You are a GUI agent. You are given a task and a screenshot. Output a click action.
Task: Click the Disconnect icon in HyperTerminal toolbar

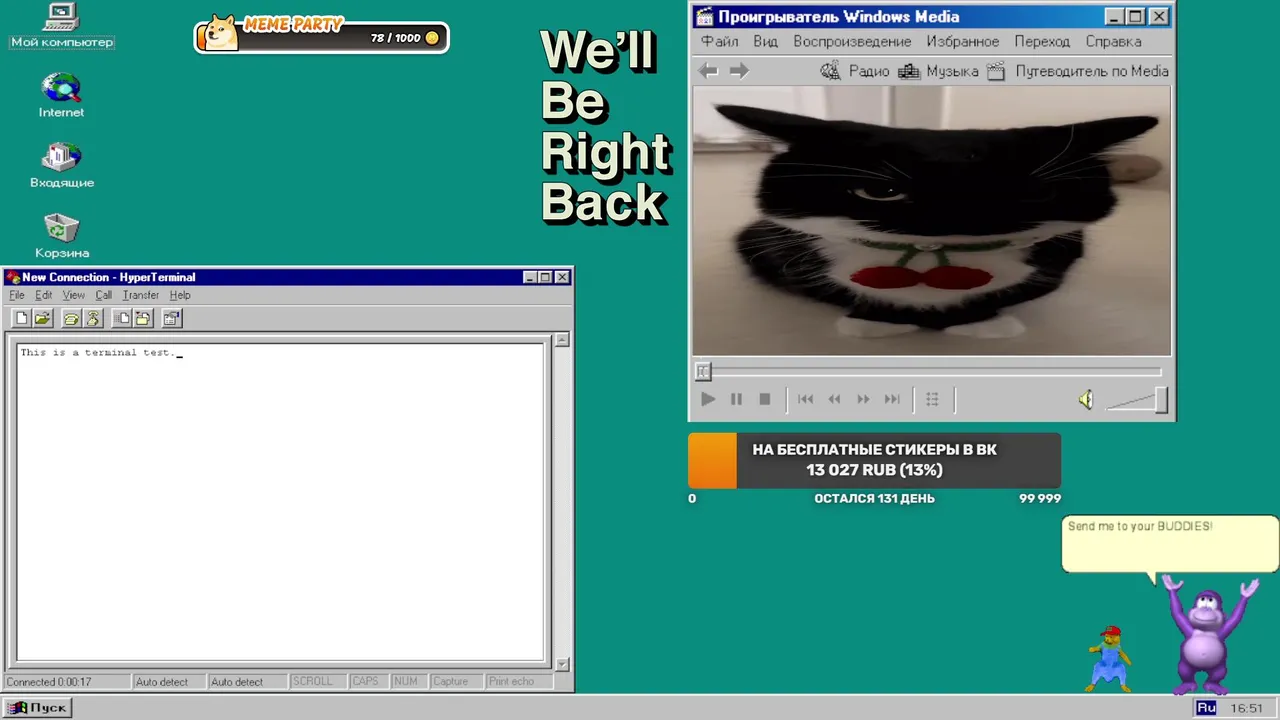(93, 318)
